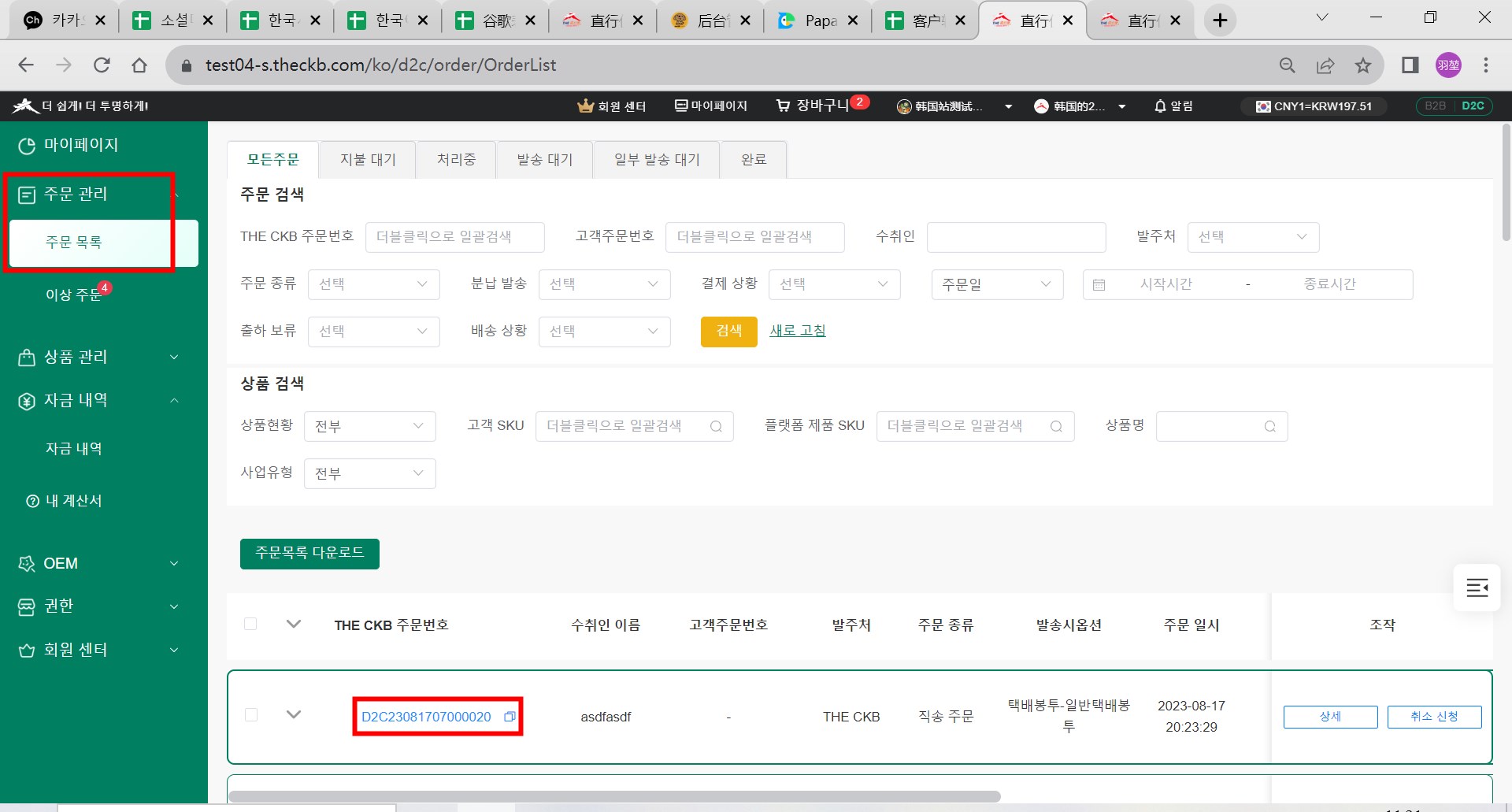Tick checkbox for order D2C23081707000020
Viewport: 1512px width, 812px height.
tap(251, 715)
